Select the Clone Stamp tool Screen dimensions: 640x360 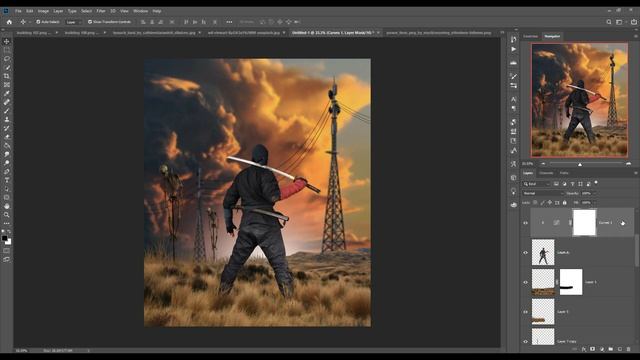[7, 120]
